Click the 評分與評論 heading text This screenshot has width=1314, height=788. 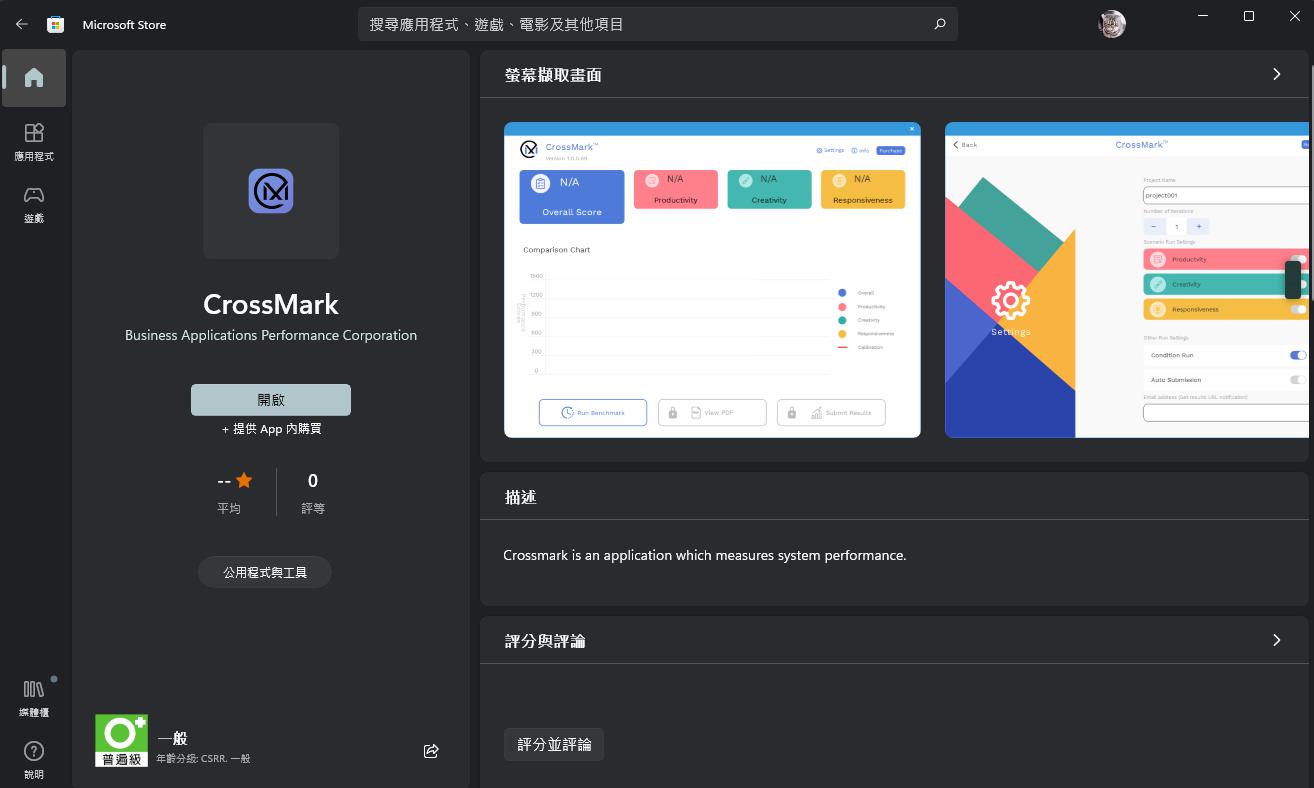coord(546,641)
